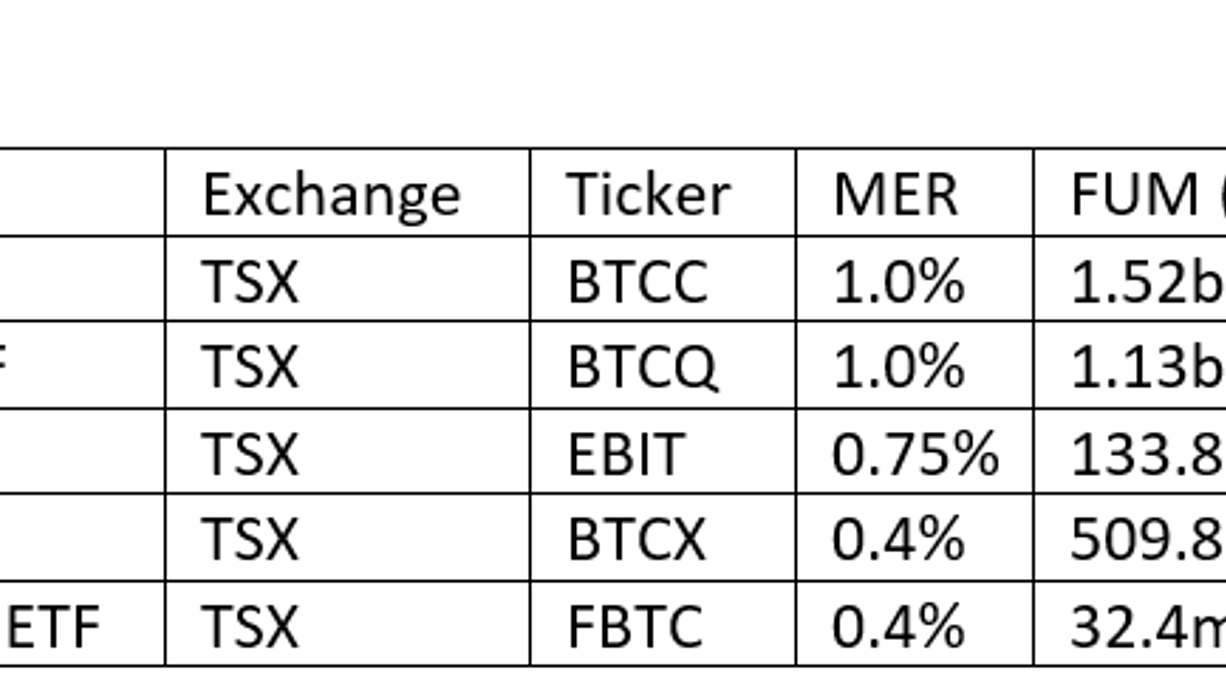
Task: Select the MER header cell
Action: [x=914, y=193]
